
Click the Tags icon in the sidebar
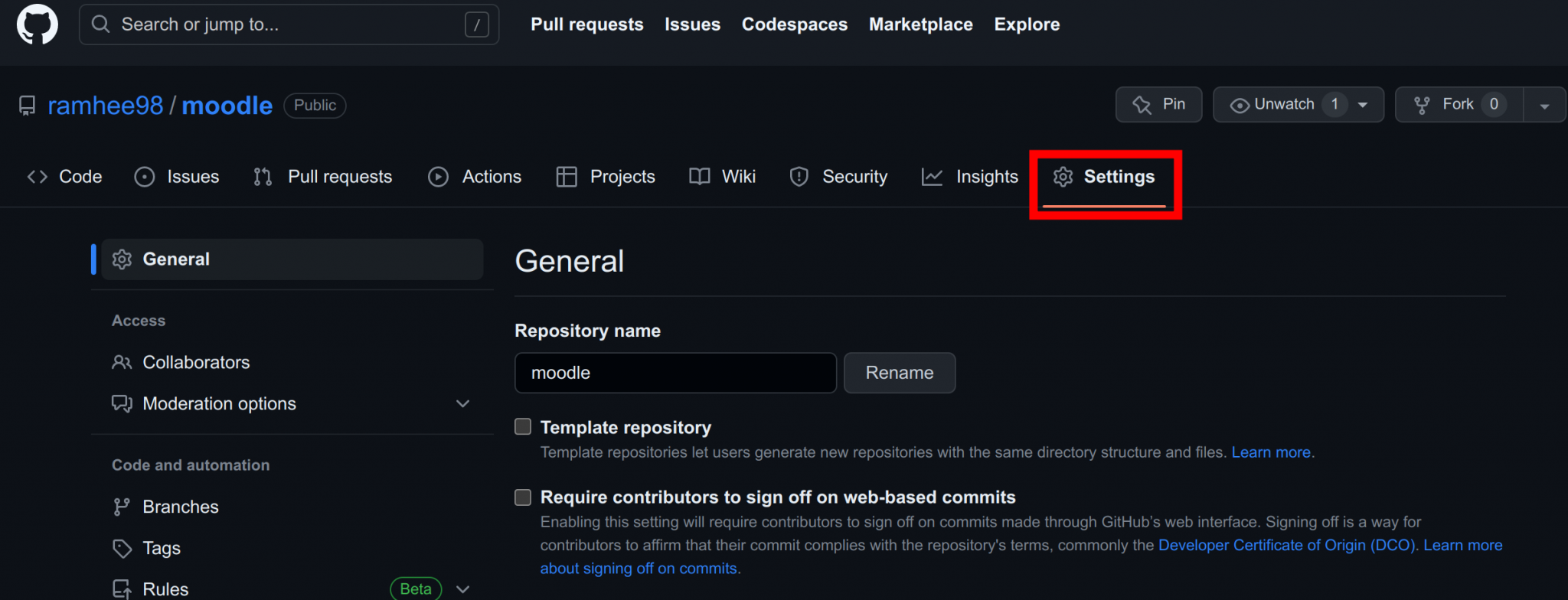(122, 548)
